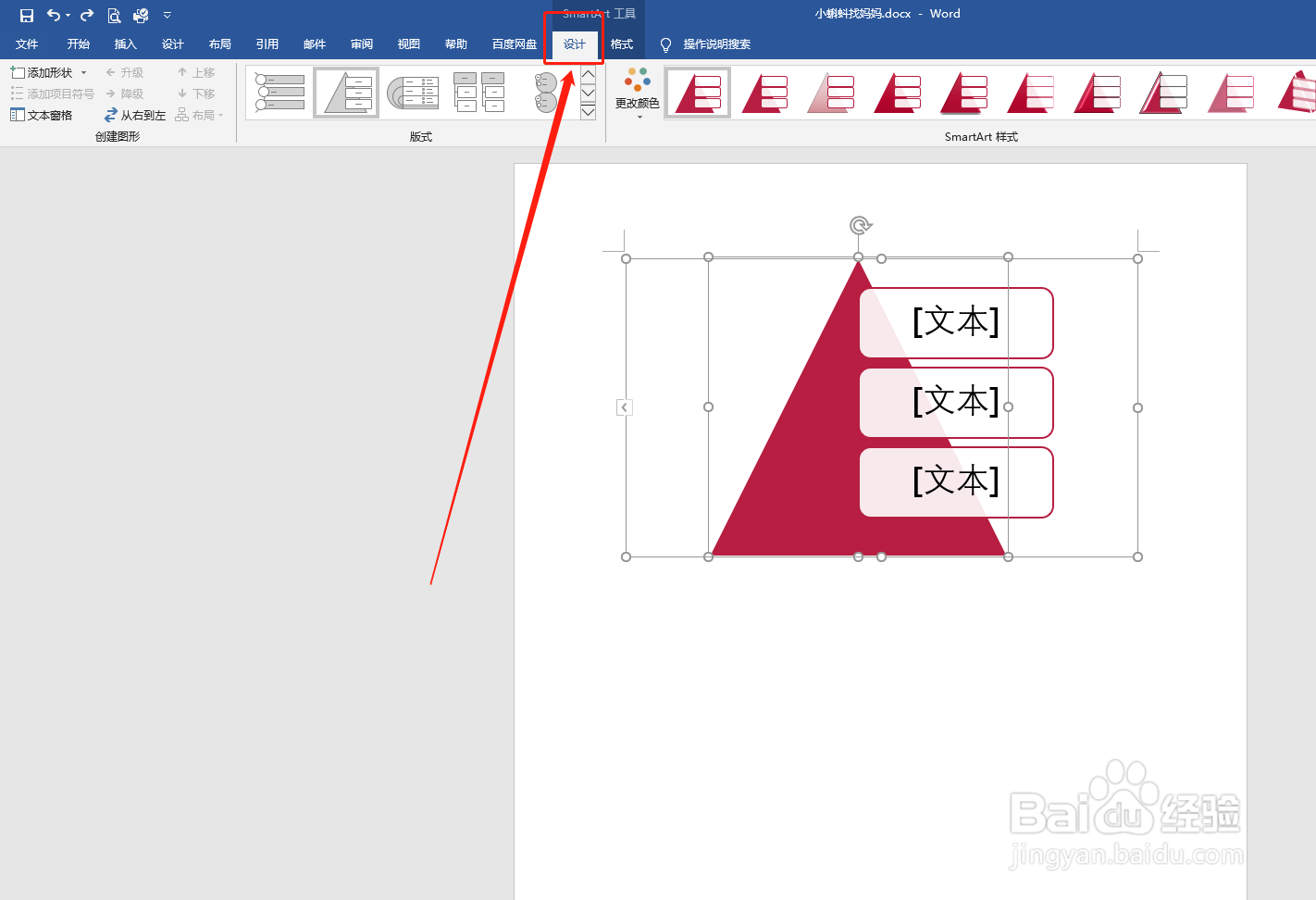The image size is (1316, 900).
Task: Open the 更改颜色 color palette
Action: pyautogui.click(x=638, y=94)
